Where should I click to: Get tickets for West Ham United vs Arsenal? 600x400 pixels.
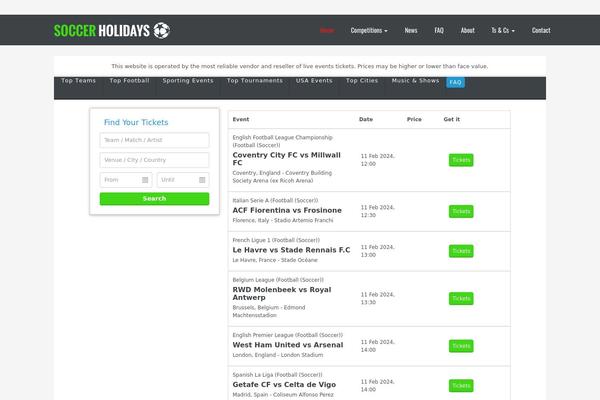[461, 346]
